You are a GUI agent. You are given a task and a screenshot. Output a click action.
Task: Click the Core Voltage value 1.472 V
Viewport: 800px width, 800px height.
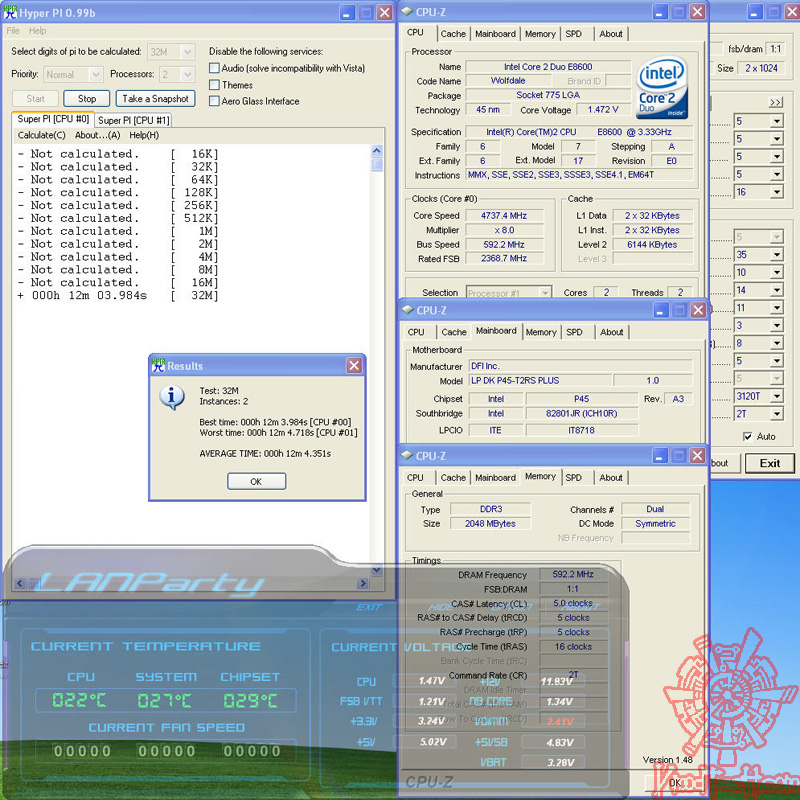(x=603, y=110)
